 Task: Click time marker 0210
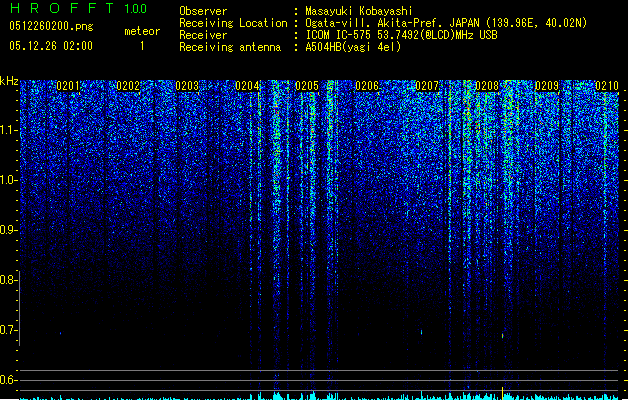[x=607, y=86]
